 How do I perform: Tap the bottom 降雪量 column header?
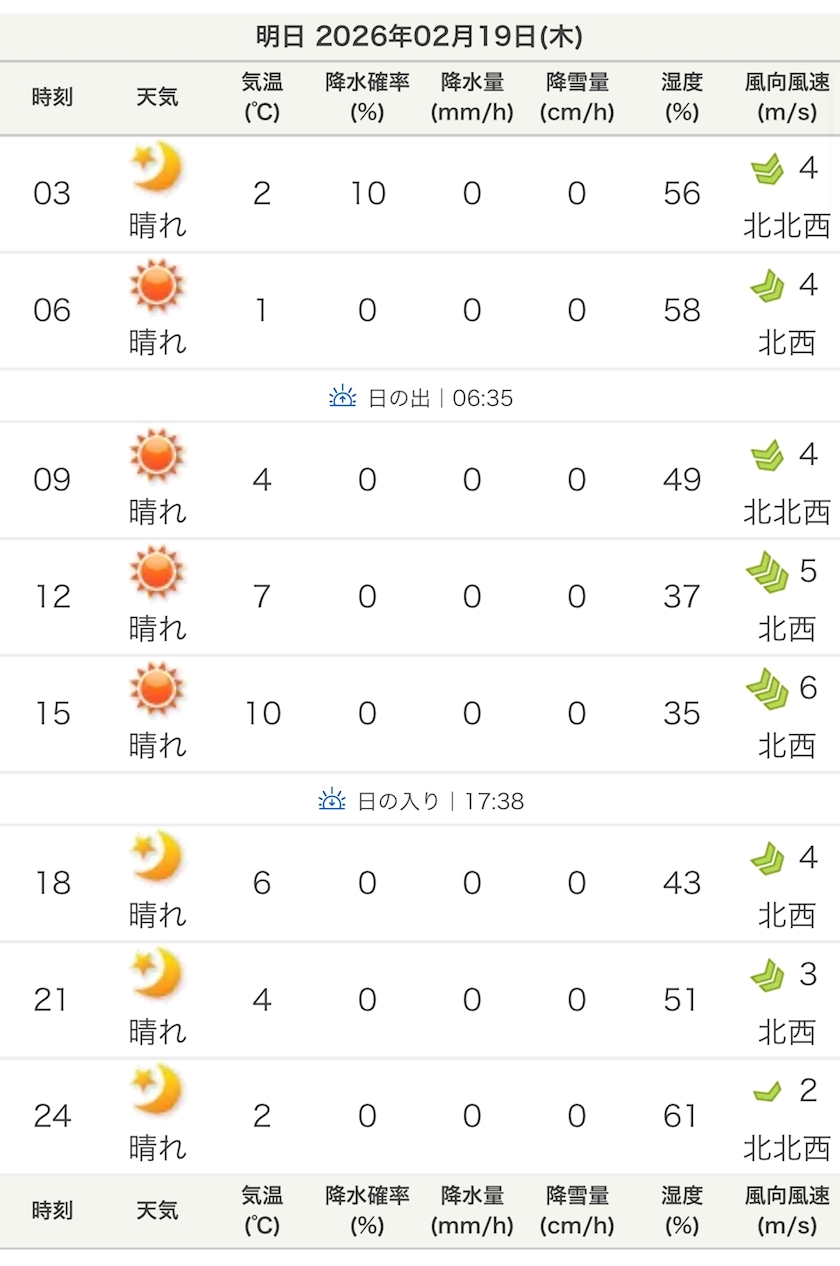tap(577, 1210)
